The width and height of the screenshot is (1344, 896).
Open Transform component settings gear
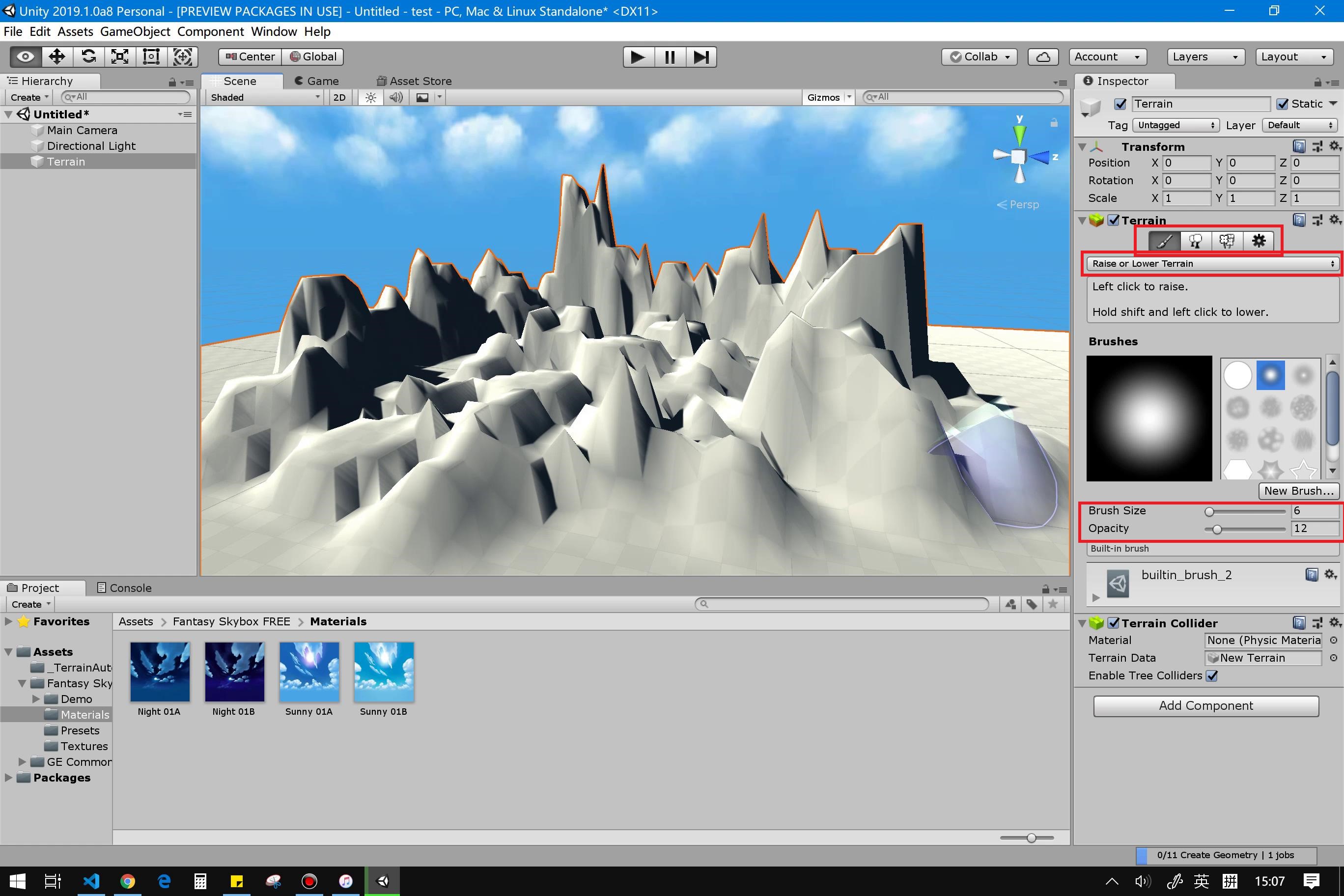pyautogui.click(x=1335, y=146)
